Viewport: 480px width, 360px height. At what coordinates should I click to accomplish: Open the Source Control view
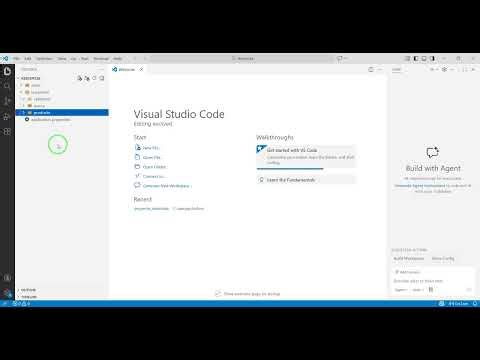point(7,101)
